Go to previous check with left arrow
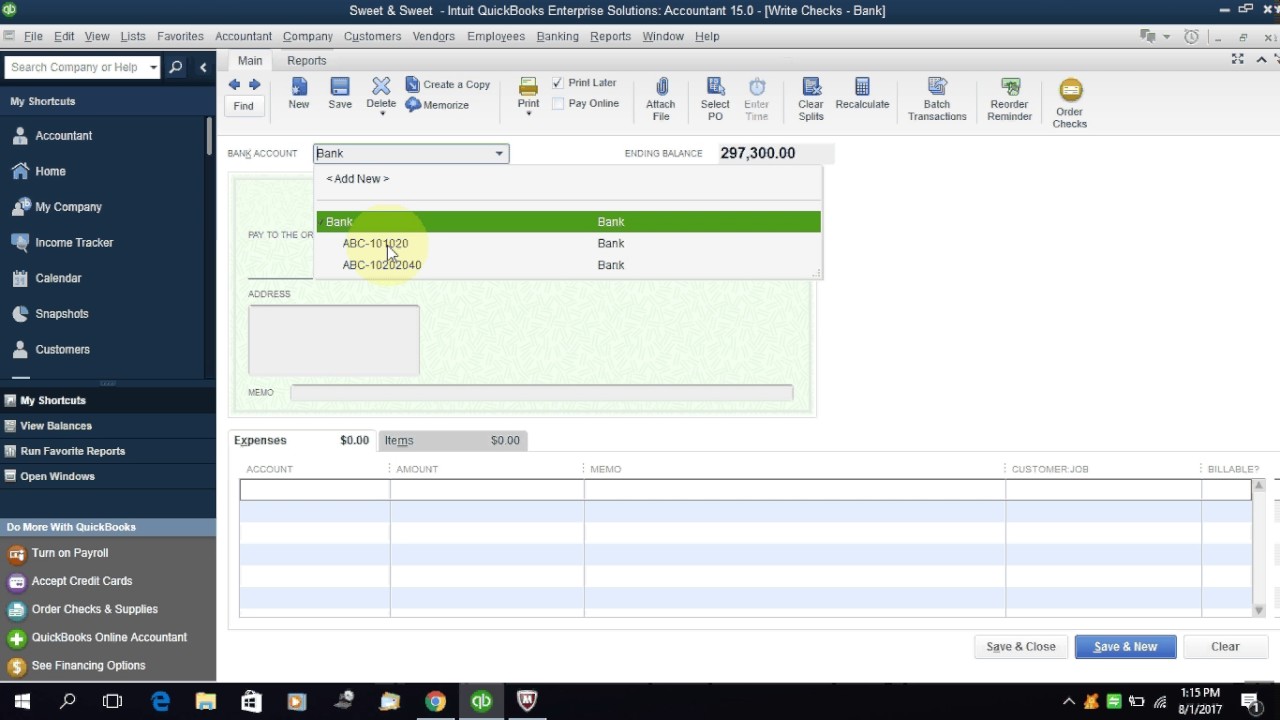The height and width of the screenshot is (720, 1280). pyautogui.click(x=234, y=85)
